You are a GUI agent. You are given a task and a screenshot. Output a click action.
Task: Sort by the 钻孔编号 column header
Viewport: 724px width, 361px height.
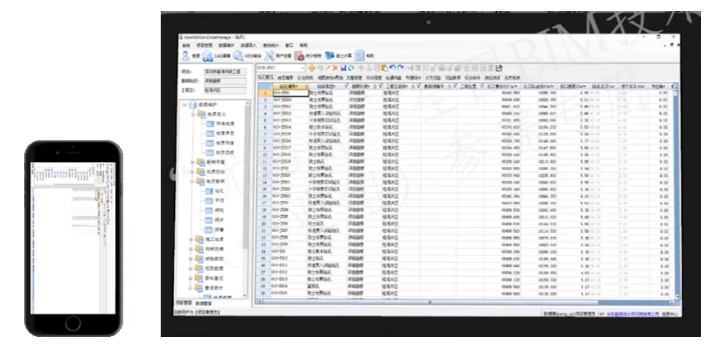(x=289, y=86)
